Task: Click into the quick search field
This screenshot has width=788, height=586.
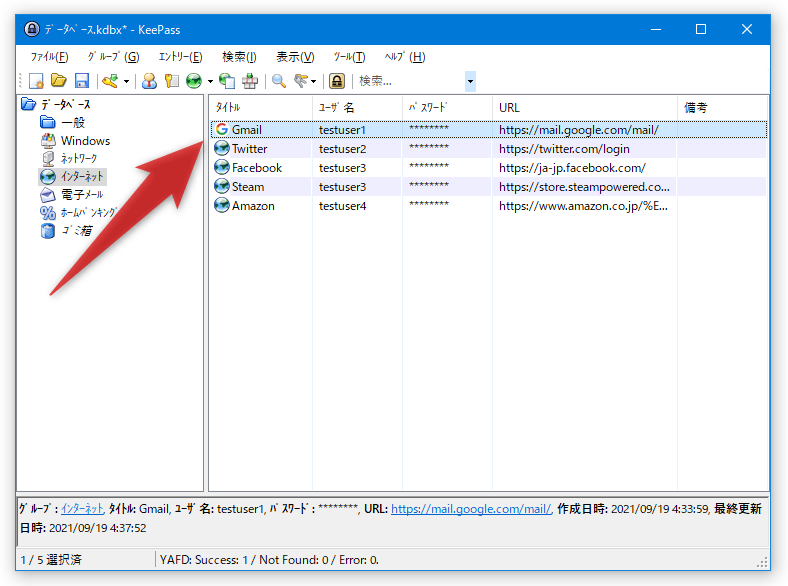Action: [411, 81]
